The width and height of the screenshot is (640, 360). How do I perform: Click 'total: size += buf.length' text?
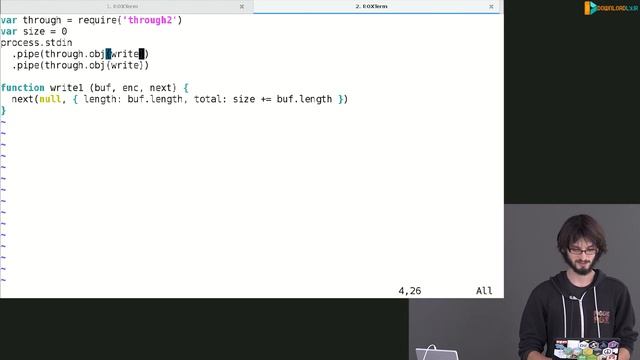(263, 99)
